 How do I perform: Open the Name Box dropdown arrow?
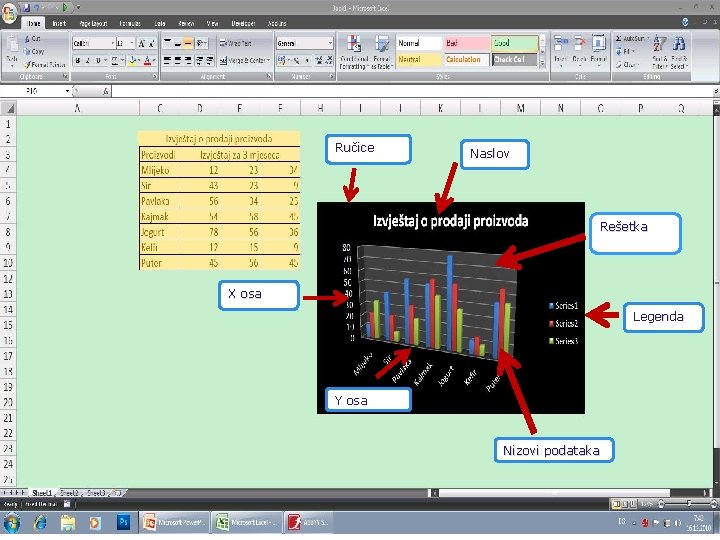(68, 91)
